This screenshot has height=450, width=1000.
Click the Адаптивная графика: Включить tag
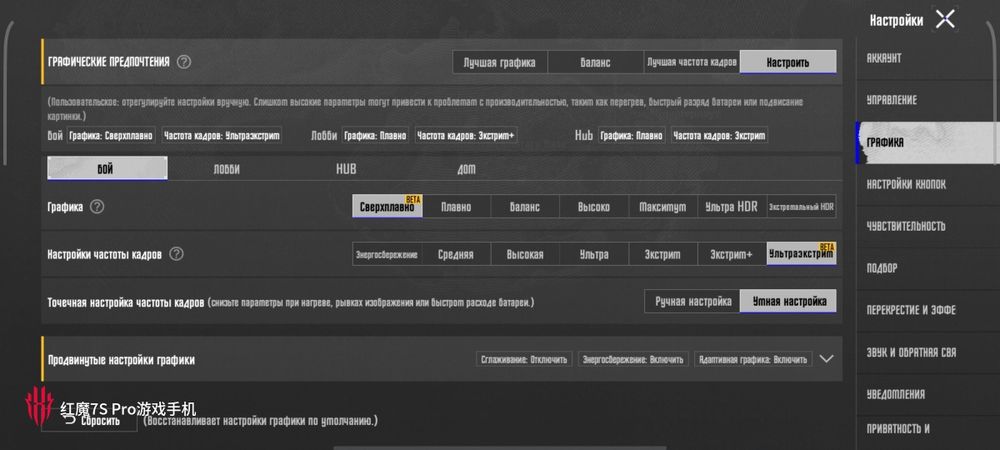click(x=753, y=359)
